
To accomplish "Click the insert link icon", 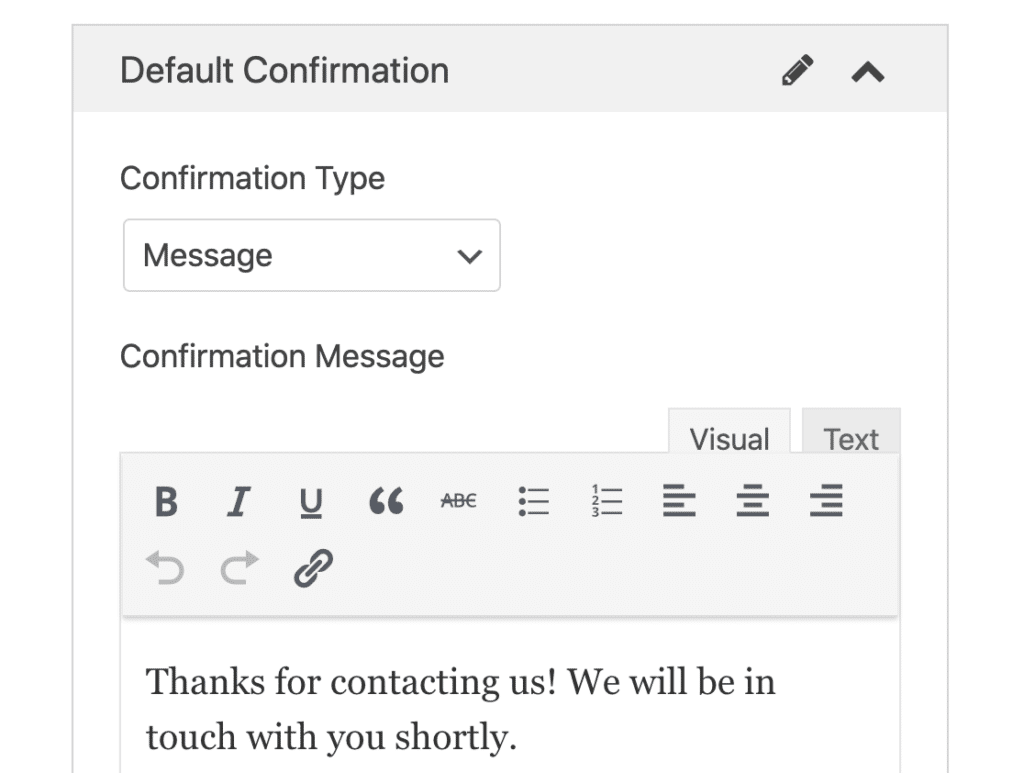I will pyautogui.click(x=313, y=568).
